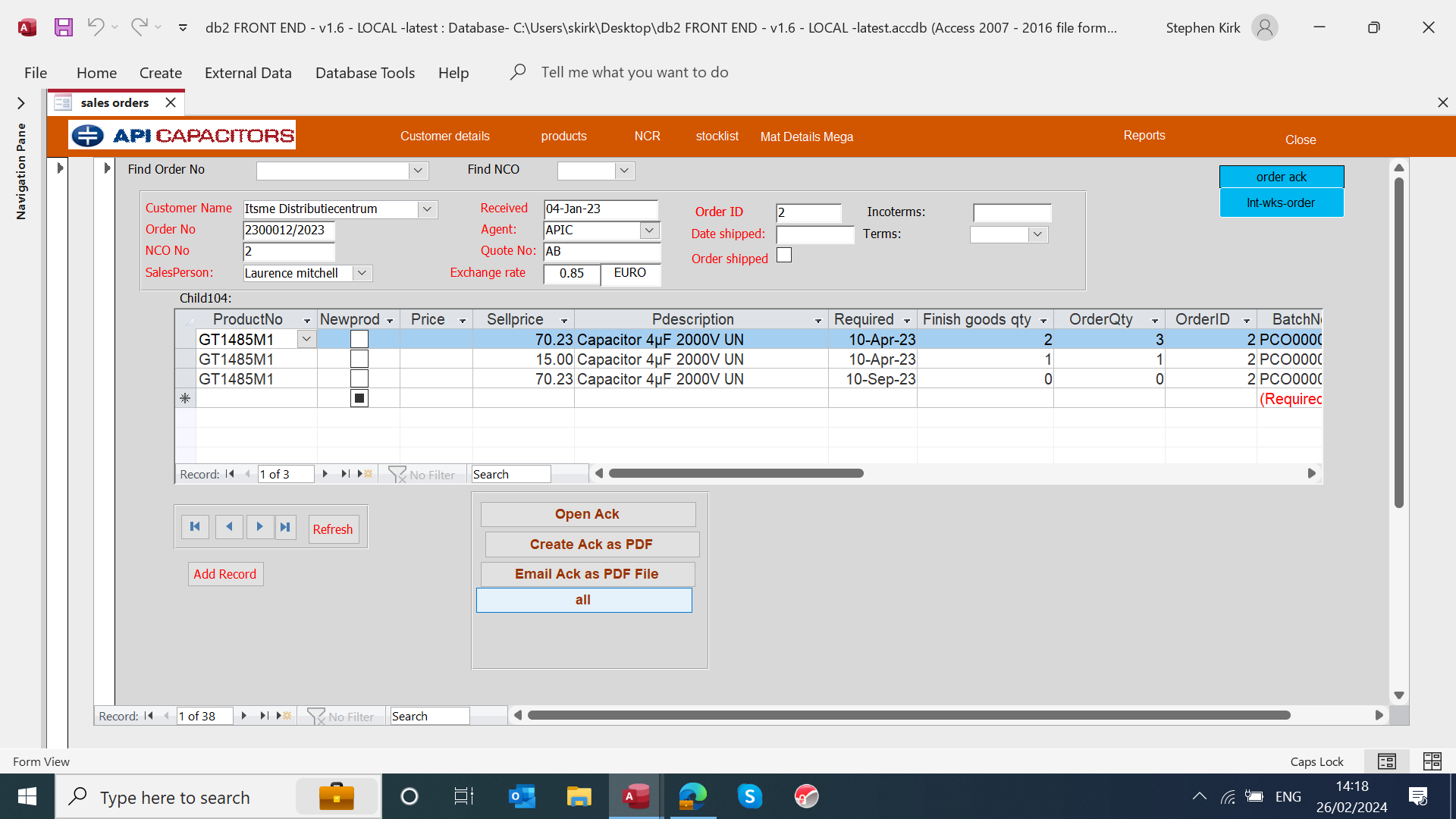Open the External Data ribbon tab
This screenshot has width=1456, height=819.
click(248, 73)
